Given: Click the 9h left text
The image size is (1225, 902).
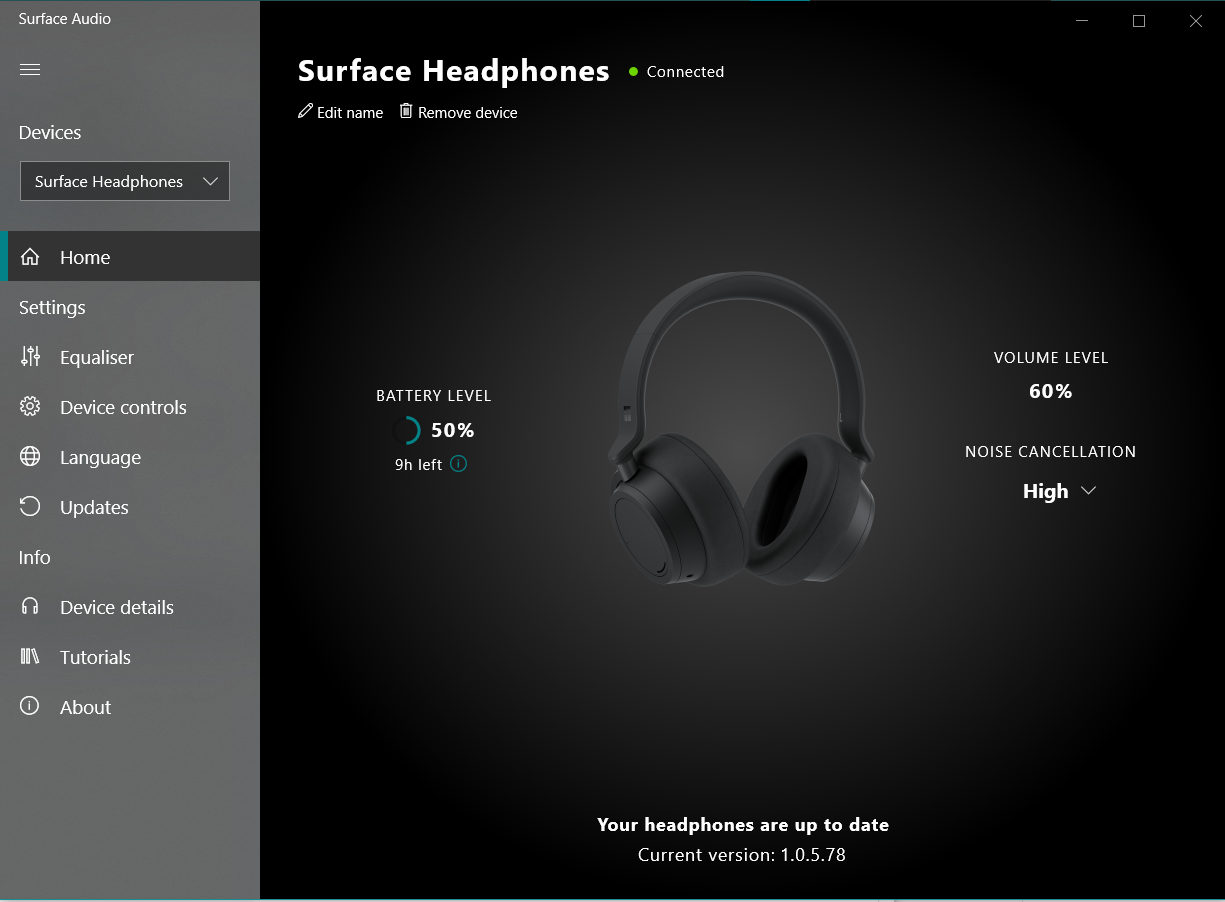Looking at the screenshot, I should pos(418,464).
